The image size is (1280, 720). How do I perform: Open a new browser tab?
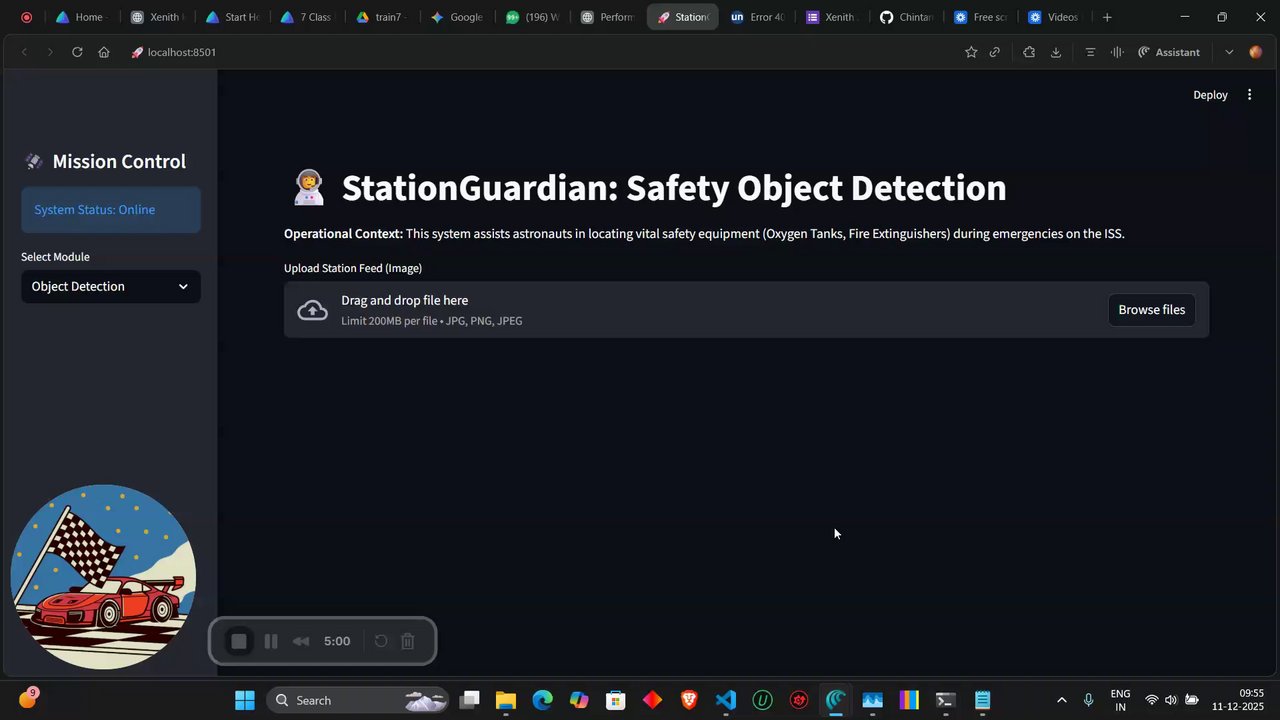point(1107,17)
